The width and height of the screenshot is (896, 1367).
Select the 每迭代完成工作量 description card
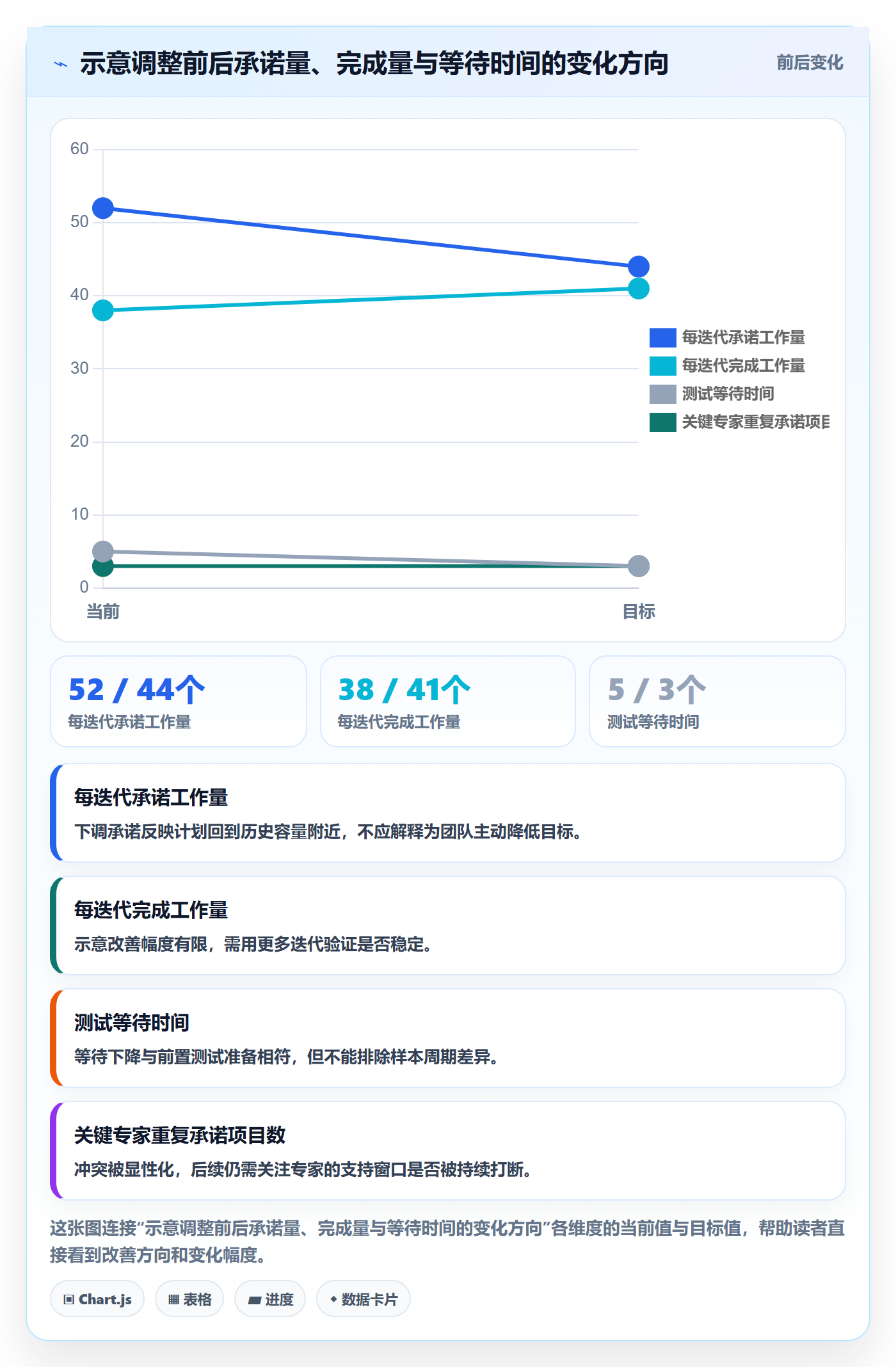click(x=448, y=925)
